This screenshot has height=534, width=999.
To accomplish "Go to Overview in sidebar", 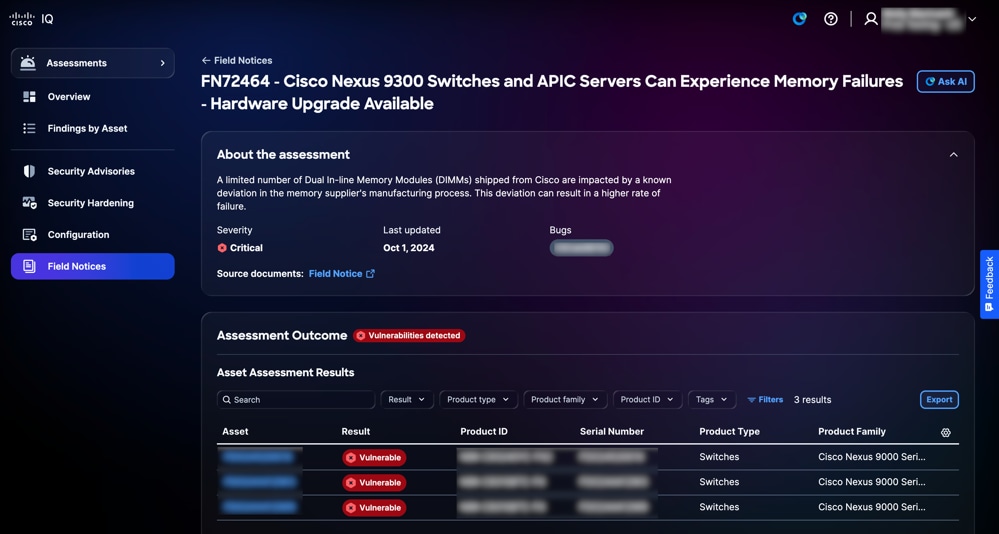I will click(69, 97).
